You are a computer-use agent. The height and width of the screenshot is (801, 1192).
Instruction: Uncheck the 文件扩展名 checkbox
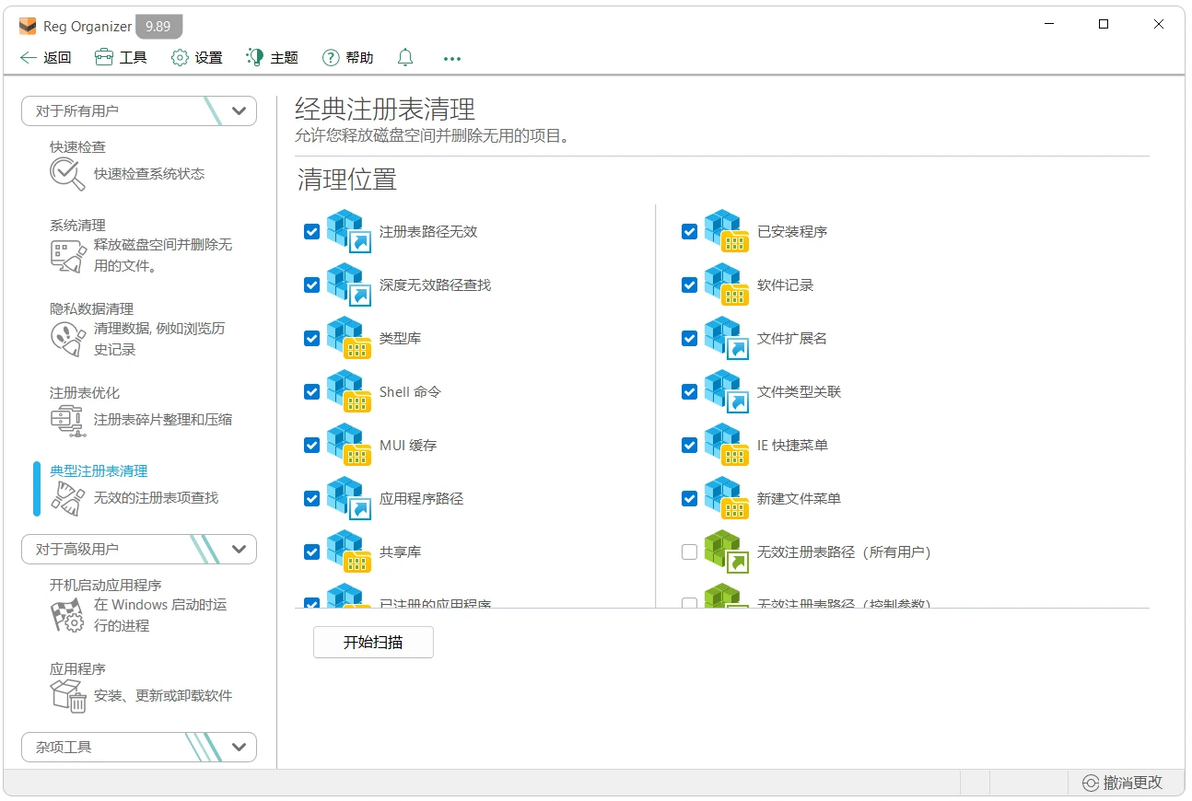690,338
